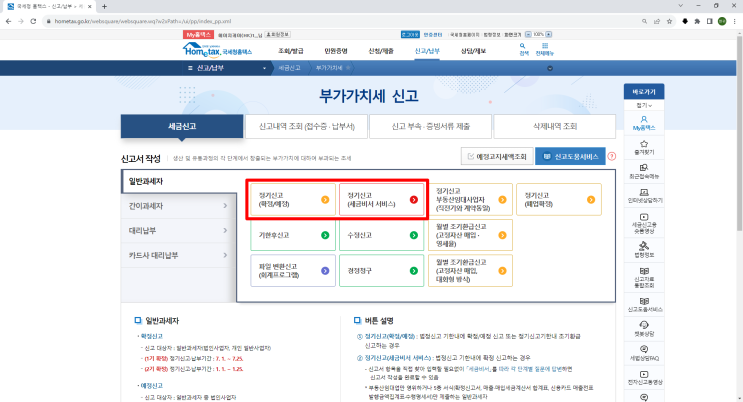Reload the page in Chrome
743x402 pixels.
pyautogui.click(x=33, y=21)
